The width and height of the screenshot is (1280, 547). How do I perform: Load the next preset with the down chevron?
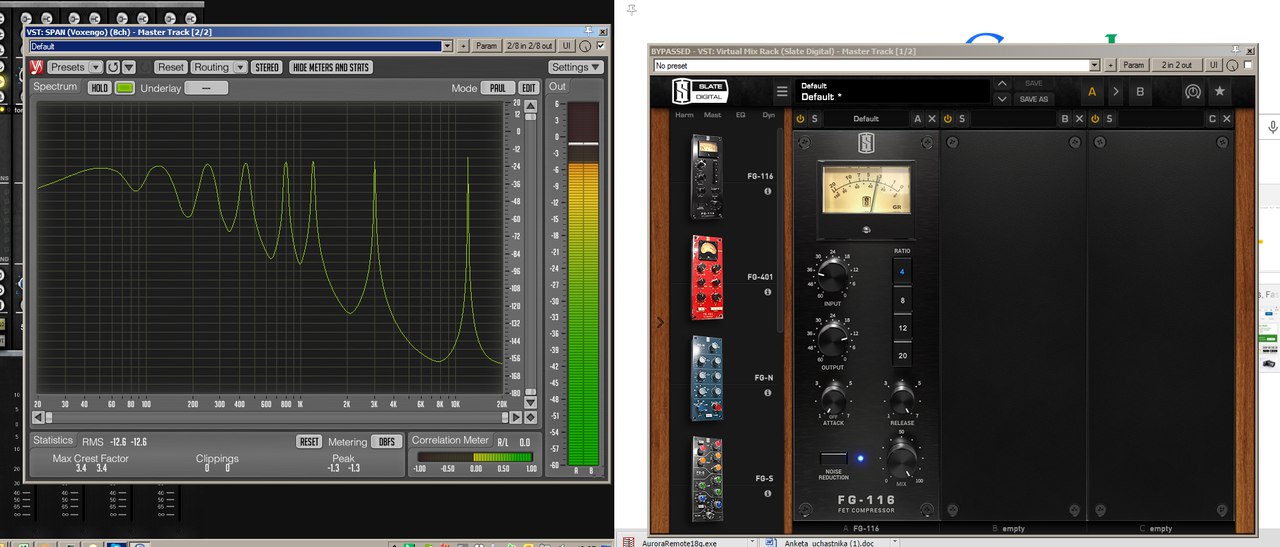tap(1002, 99)
